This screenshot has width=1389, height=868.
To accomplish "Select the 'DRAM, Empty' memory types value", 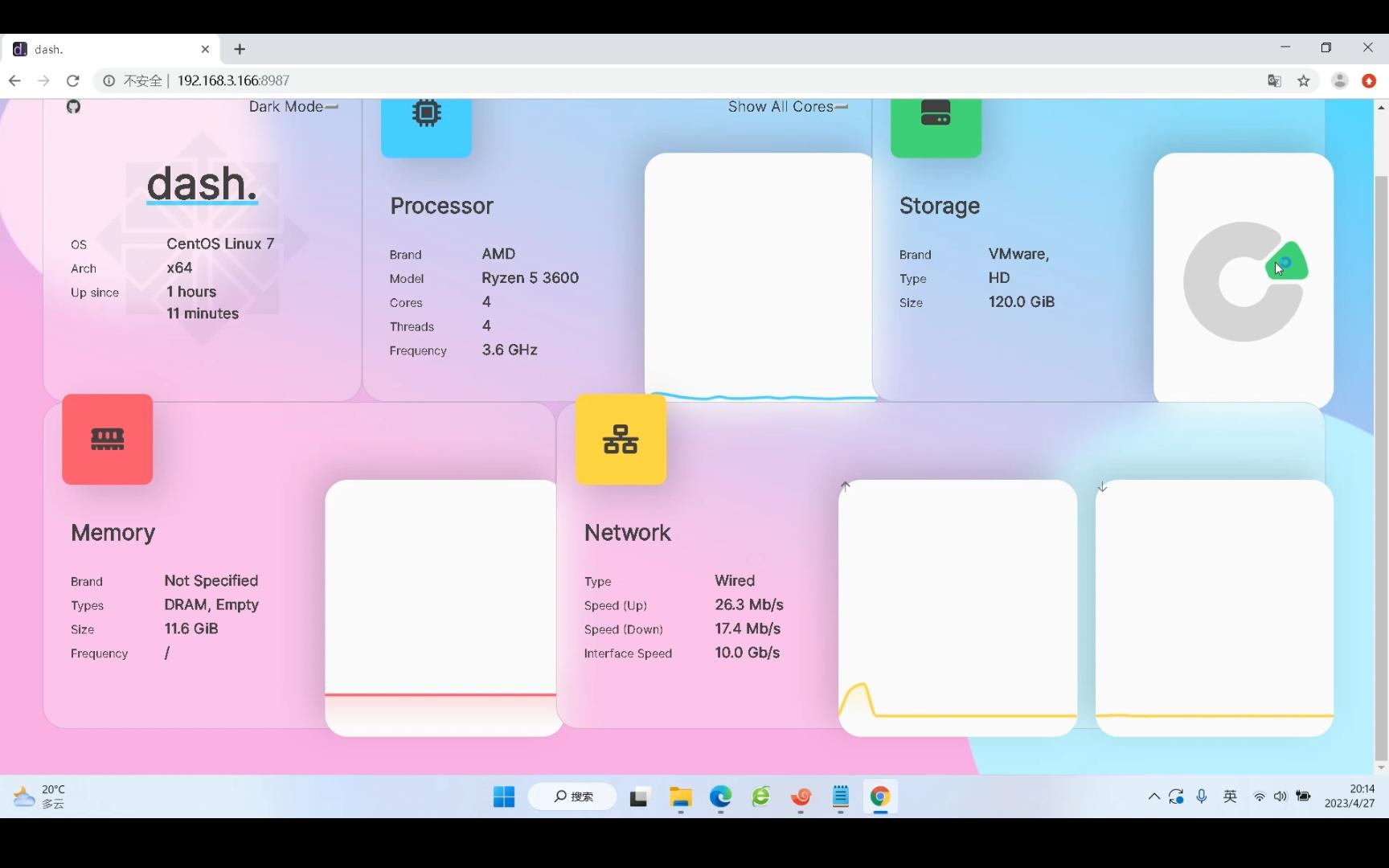I will point(211,604).
